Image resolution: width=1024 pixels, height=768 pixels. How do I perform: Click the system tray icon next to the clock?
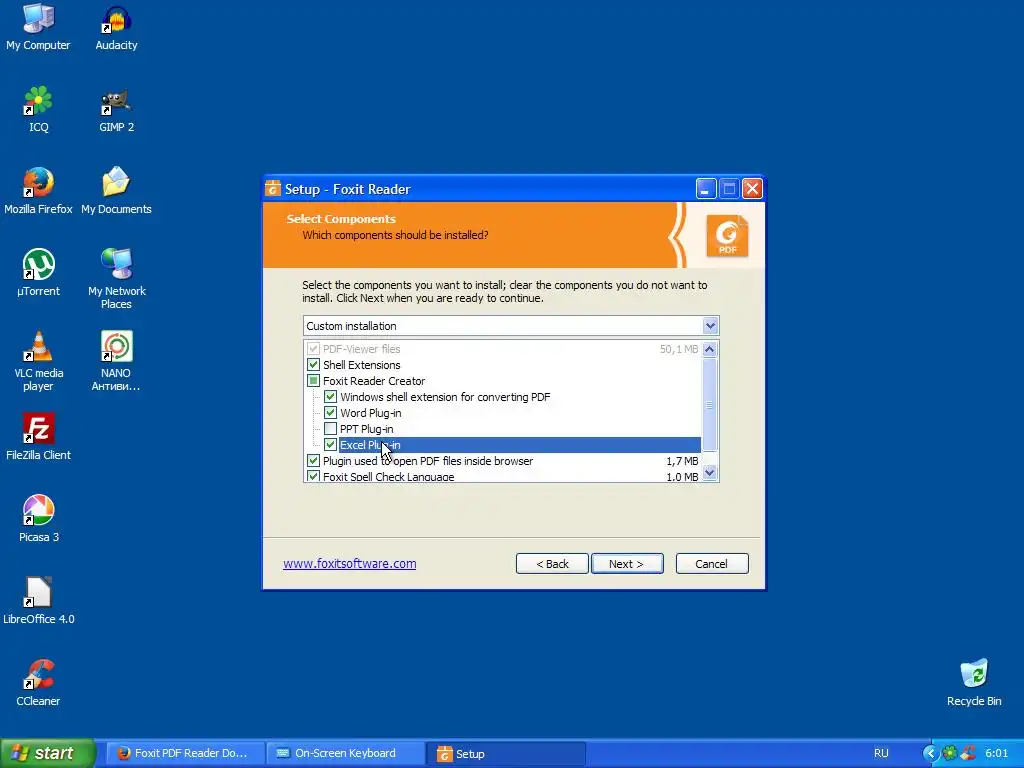coord(968,754)
